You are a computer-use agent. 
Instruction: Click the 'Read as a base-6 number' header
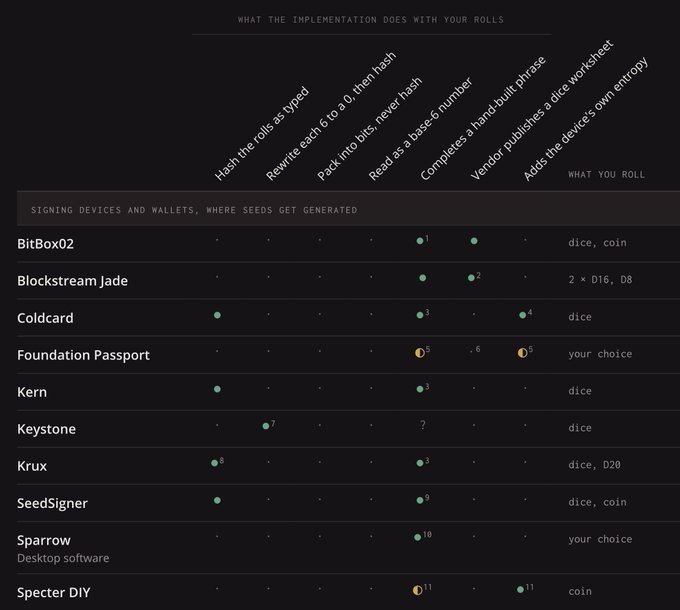[421, 128]
